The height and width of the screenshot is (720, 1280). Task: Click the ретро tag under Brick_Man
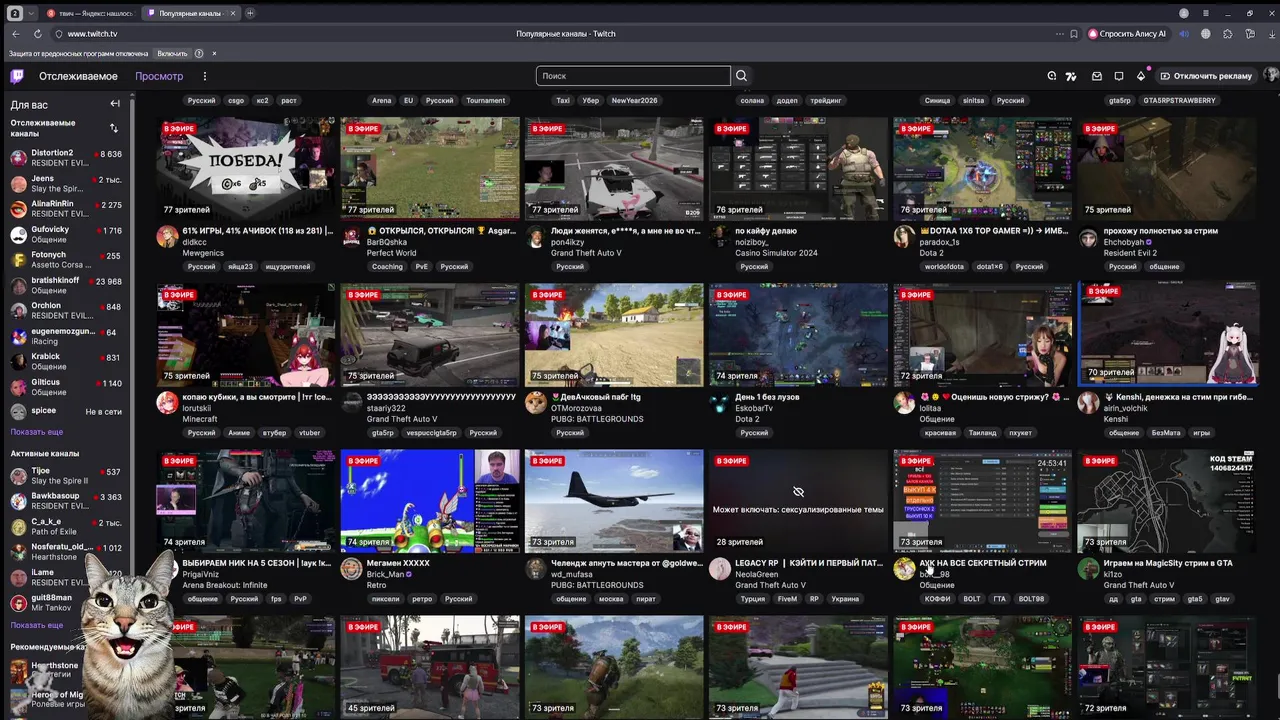[x=422, y=599]
